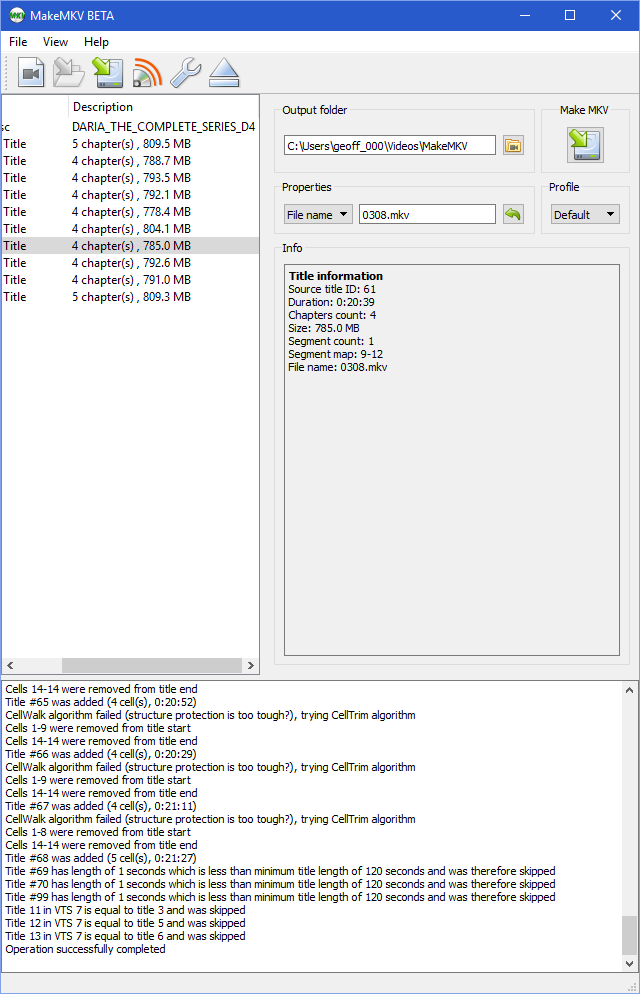
Task: Browse for output folder via folder icon
Action: (513, 145)
